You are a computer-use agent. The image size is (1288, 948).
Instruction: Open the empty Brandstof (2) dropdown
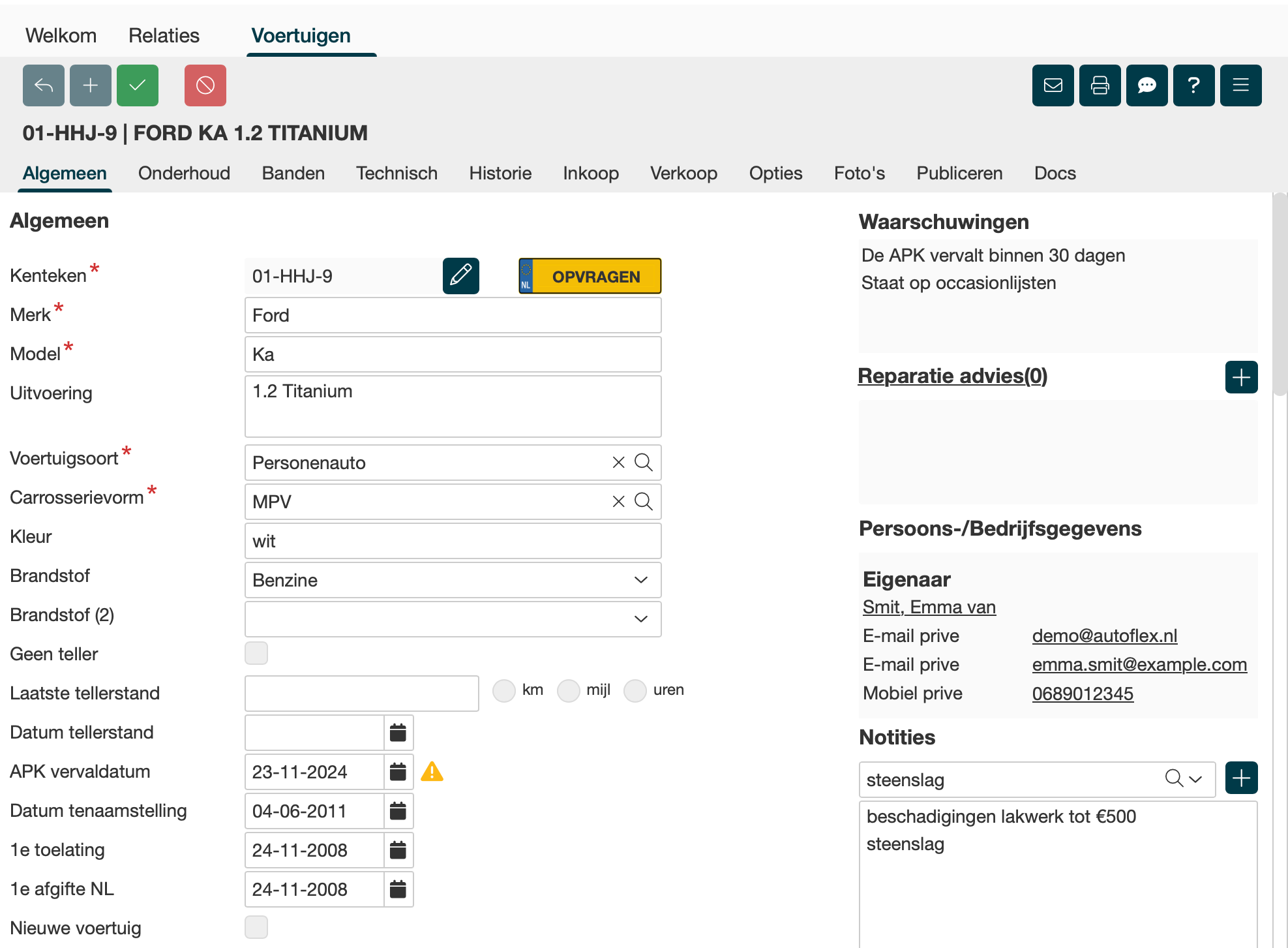pos(640,619)
